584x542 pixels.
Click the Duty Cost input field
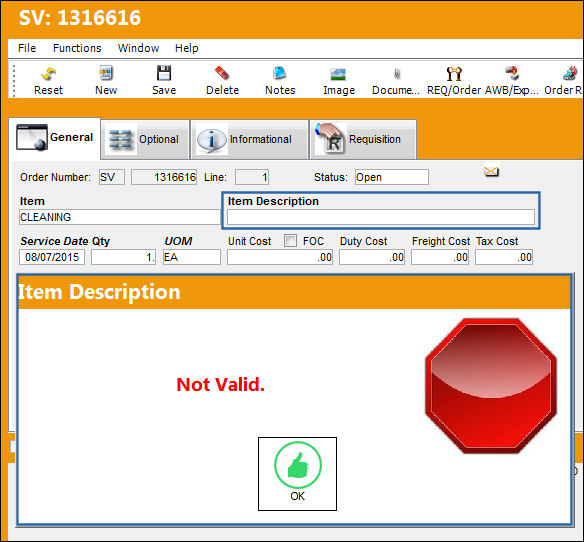372,257
